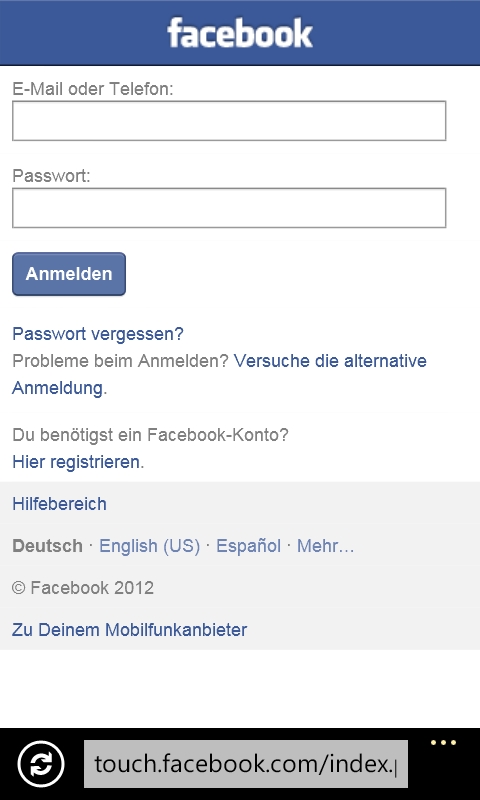Screen dimensions: 480x800
Task: Click the Passwort: label text
Action: point(51,176)
